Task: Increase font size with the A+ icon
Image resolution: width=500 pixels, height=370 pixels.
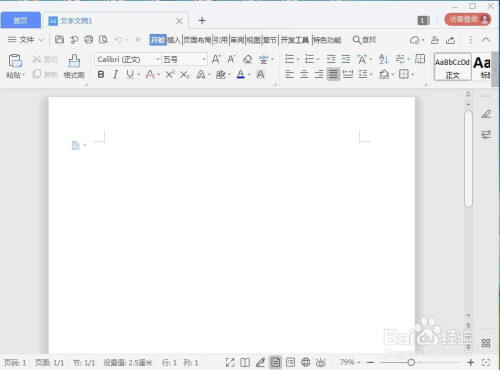Action: tap(216, 59)
